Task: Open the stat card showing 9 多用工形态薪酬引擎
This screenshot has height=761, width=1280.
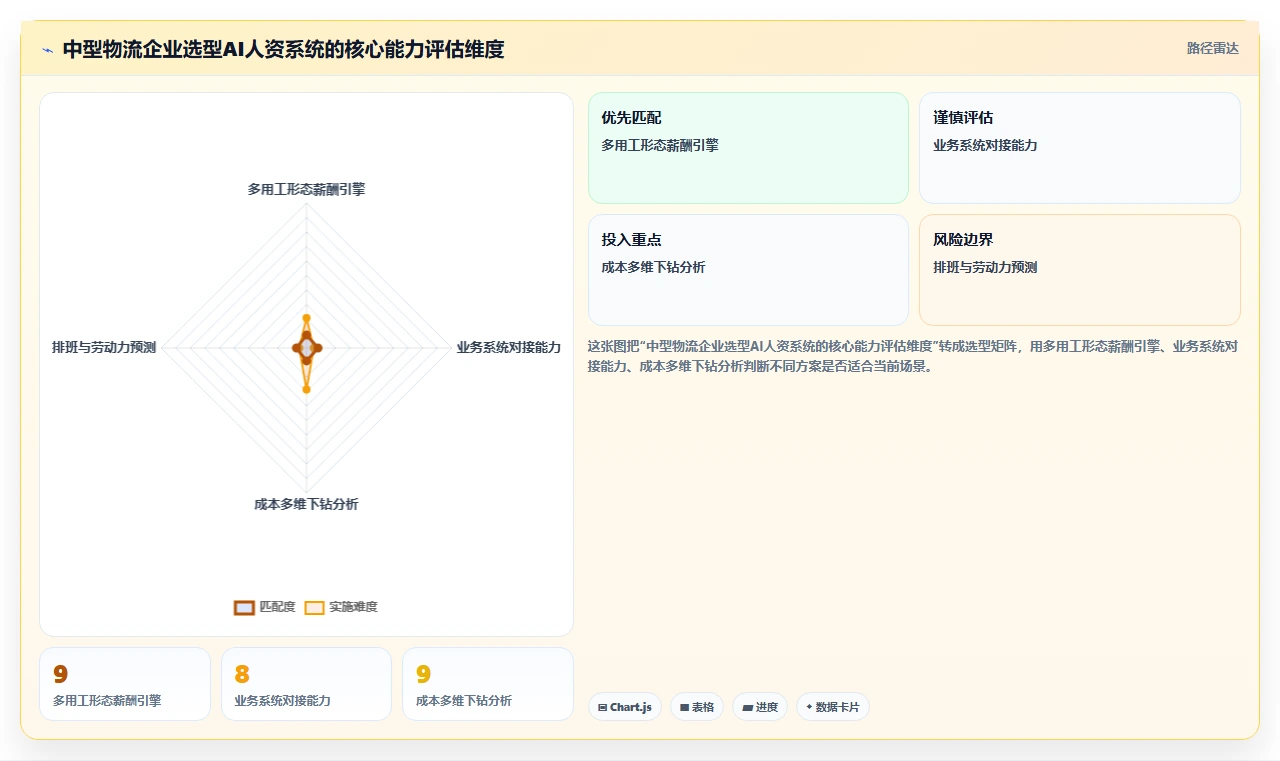Action: click(x=125, y=684)
